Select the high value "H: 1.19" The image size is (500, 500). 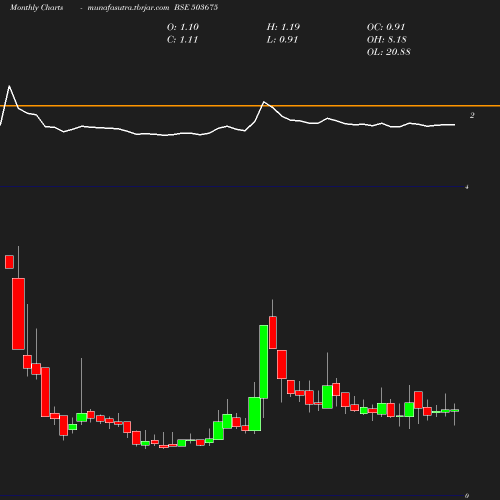click(283, 27)
